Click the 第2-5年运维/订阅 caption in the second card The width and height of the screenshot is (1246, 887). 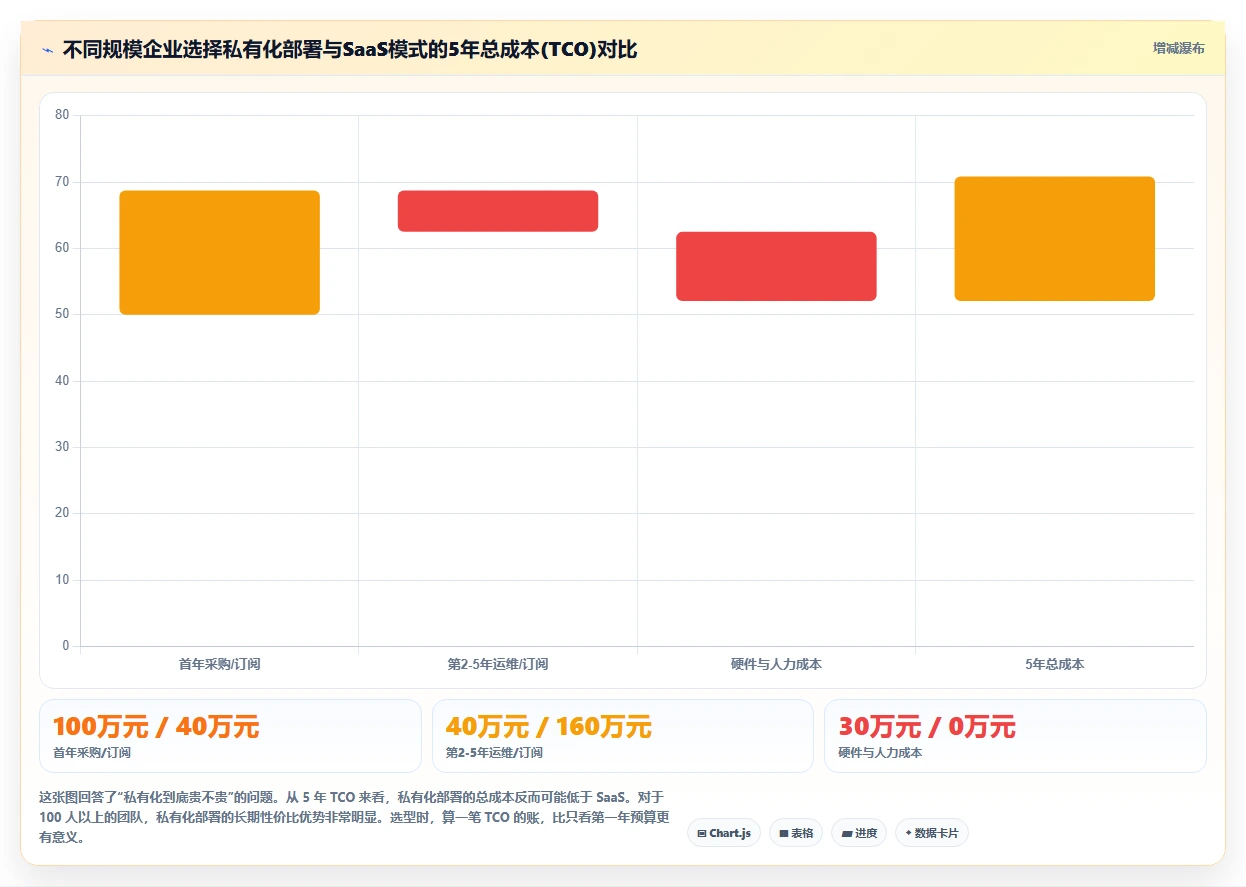point(494,753)
